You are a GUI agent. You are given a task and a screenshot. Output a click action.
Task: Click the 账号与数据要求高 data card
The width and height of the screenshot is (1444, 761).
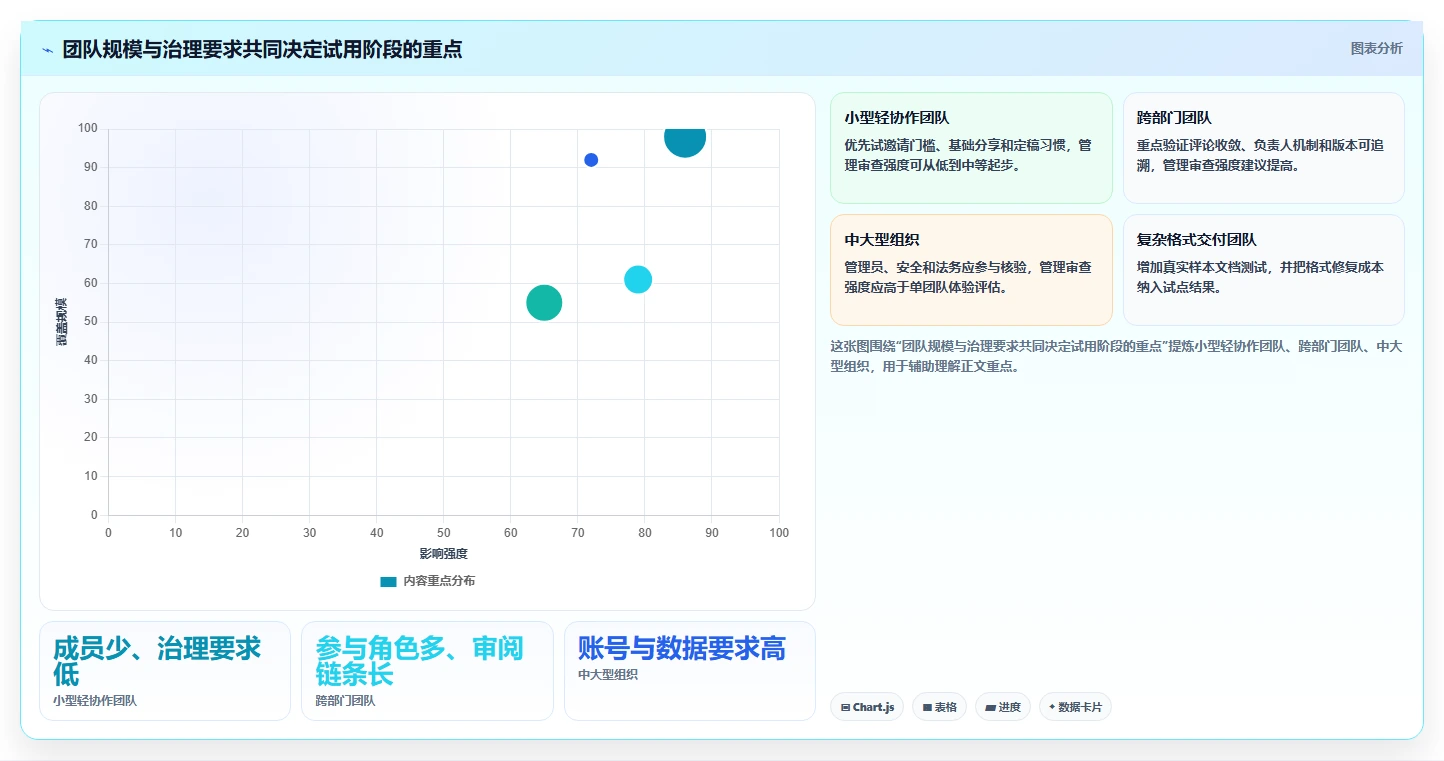click(x=689, y=671)
